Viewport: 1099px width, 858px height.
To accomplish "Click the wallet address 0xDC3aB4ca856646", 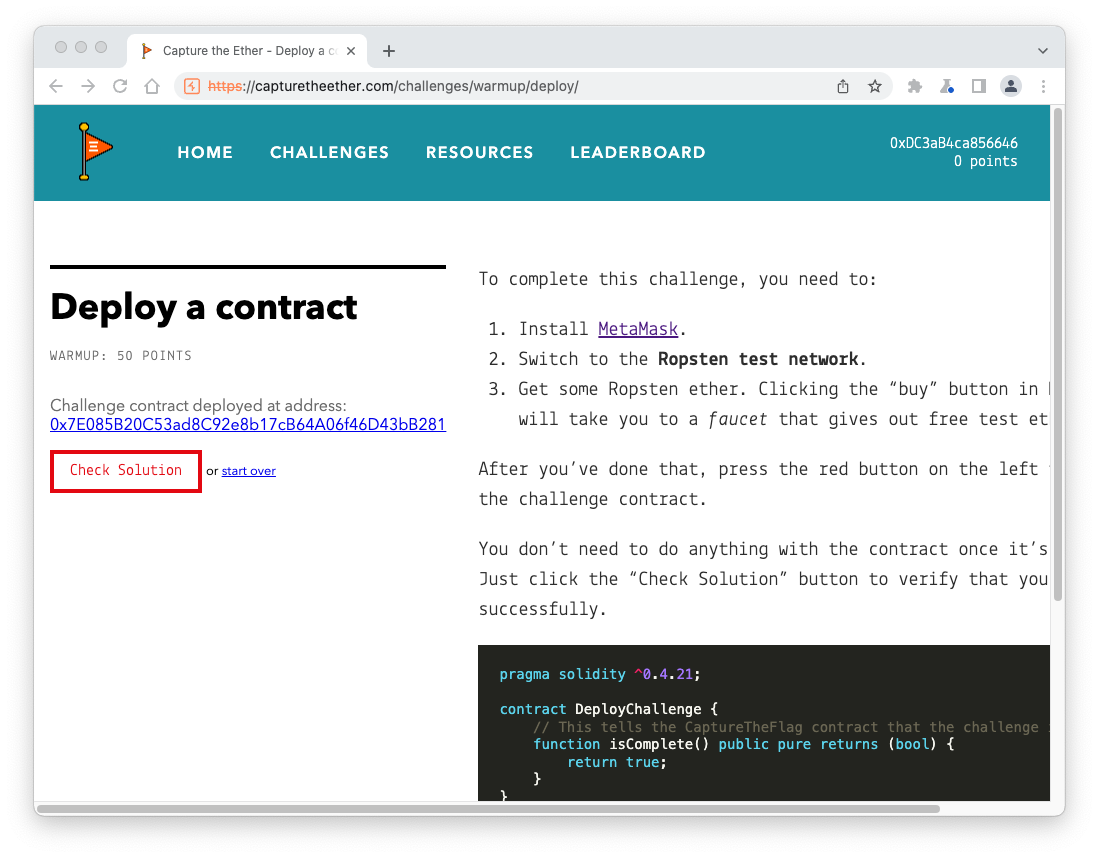I will point(953,143).
